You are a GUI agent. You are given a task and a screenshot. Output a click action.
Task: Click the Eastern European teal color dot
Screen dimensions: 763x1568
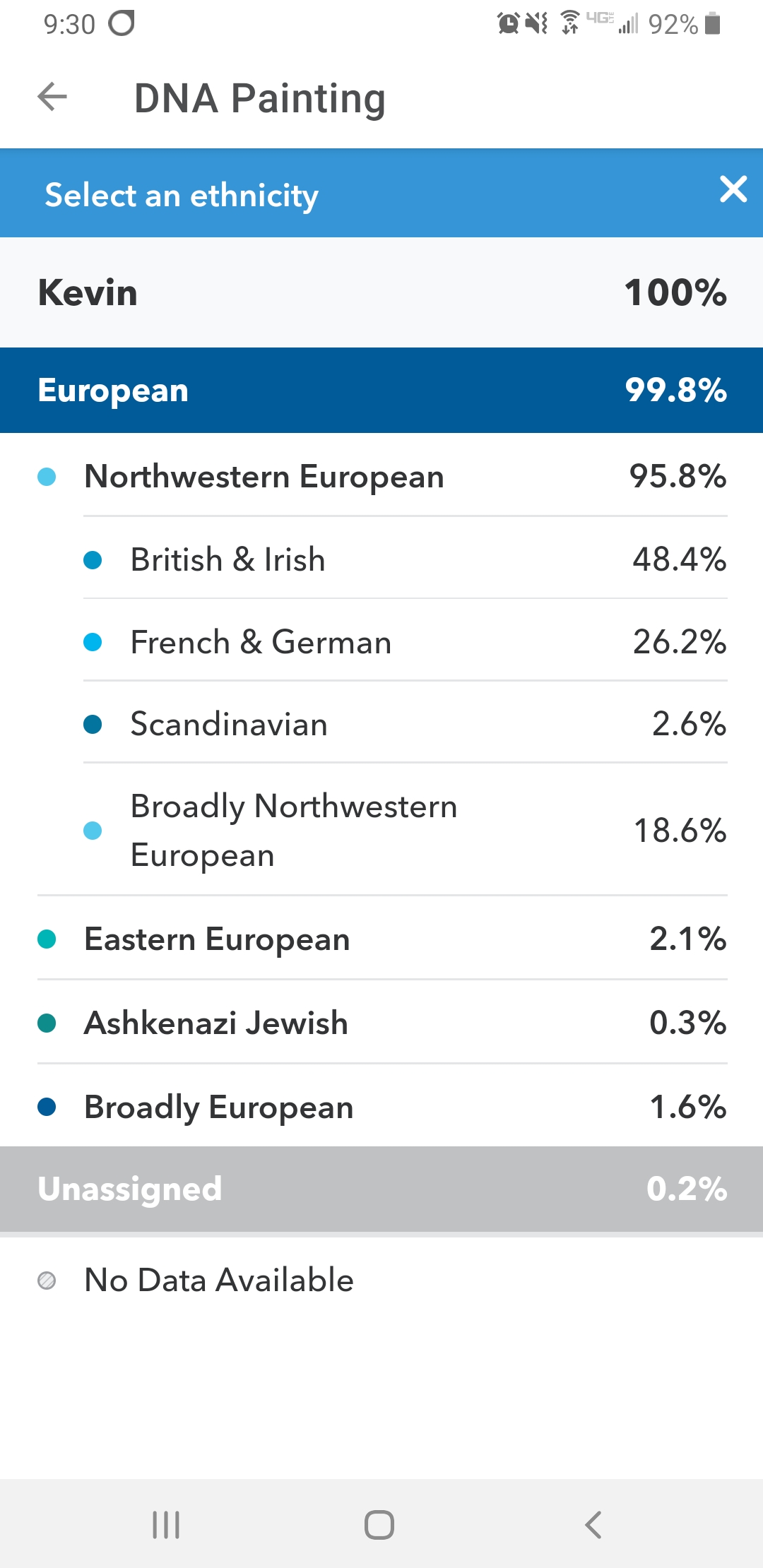pyautogui.click(x=47, y=939)
